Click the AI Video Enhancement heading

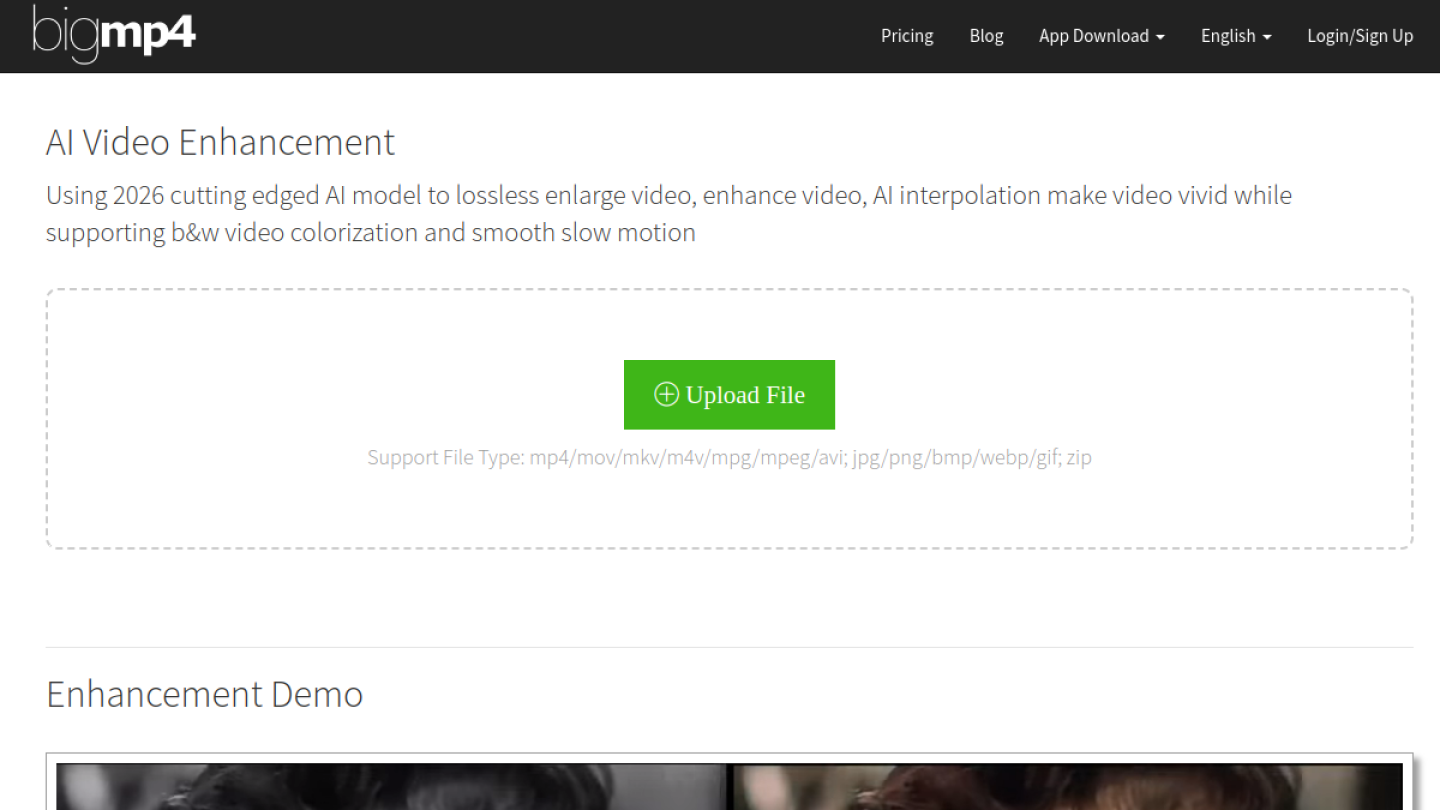click(x=220, y=142)
